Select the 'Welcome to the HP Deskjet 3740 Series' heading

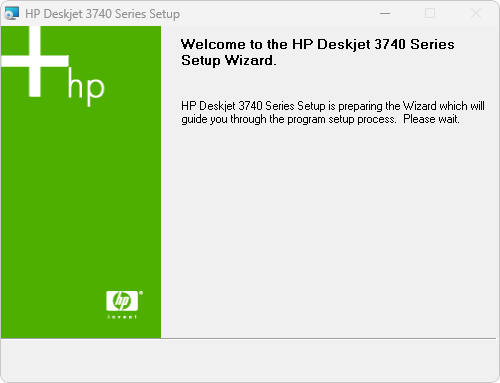click(318, 44)
